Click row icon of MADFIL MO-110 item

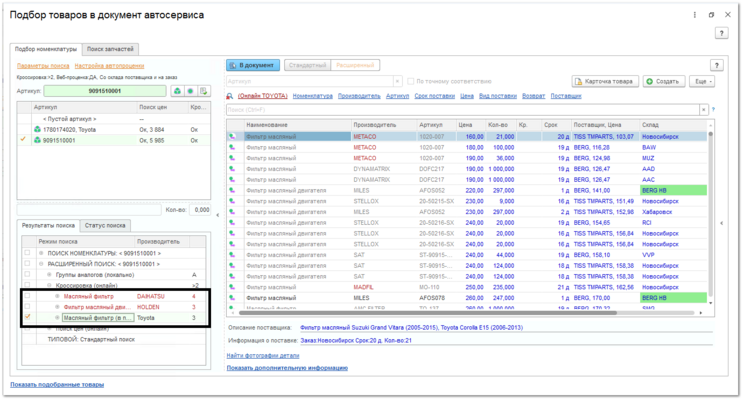232,287
